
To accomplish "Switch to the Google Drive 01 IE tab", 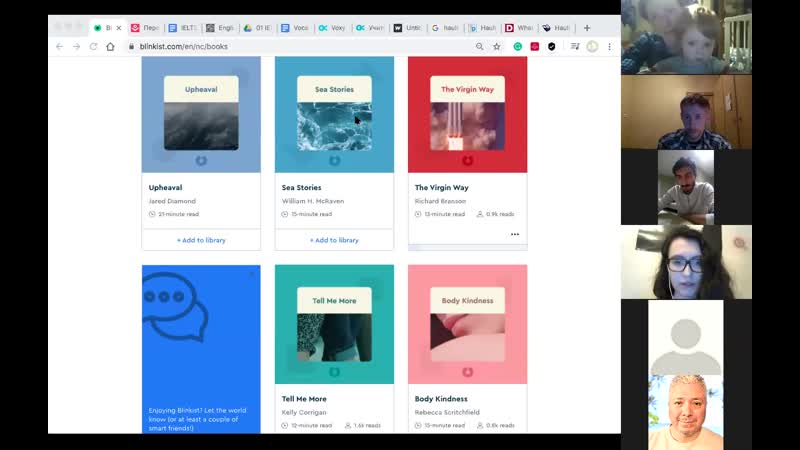I will click(x=257, y=28).
